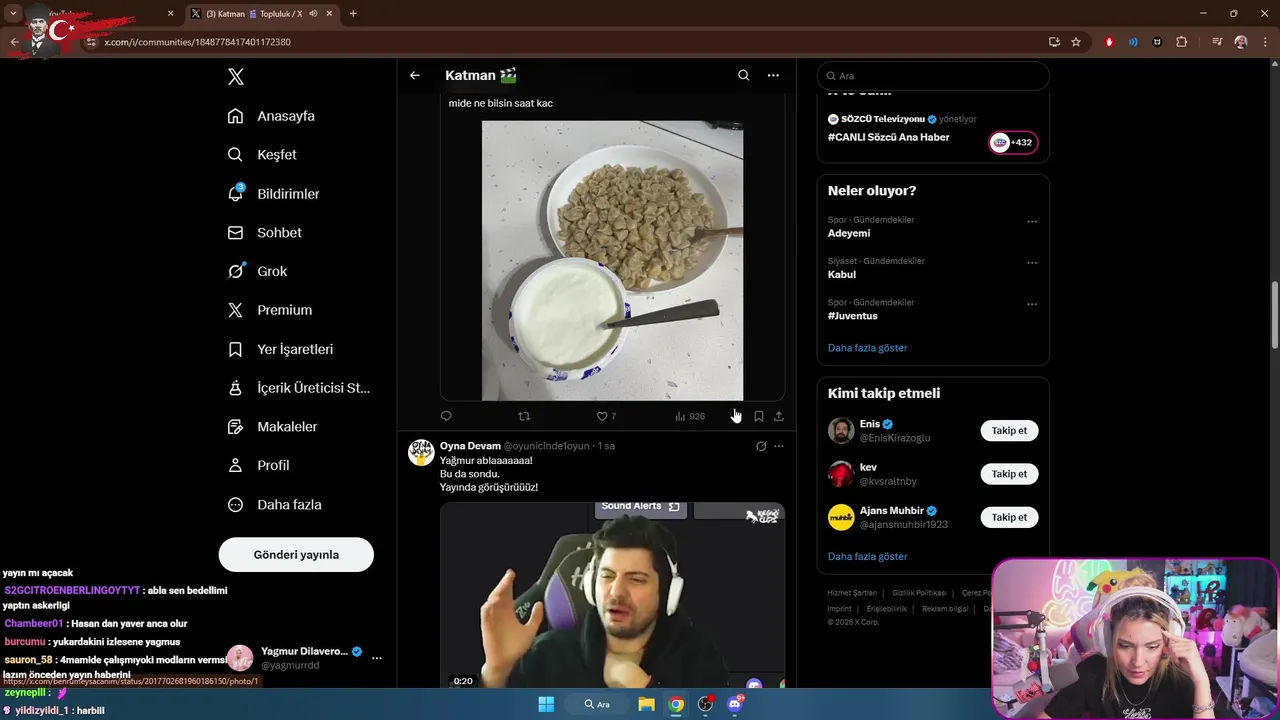Screen dimensions: 1280x720
Task: Bookmark the mantı photo post
Action: 758,416
